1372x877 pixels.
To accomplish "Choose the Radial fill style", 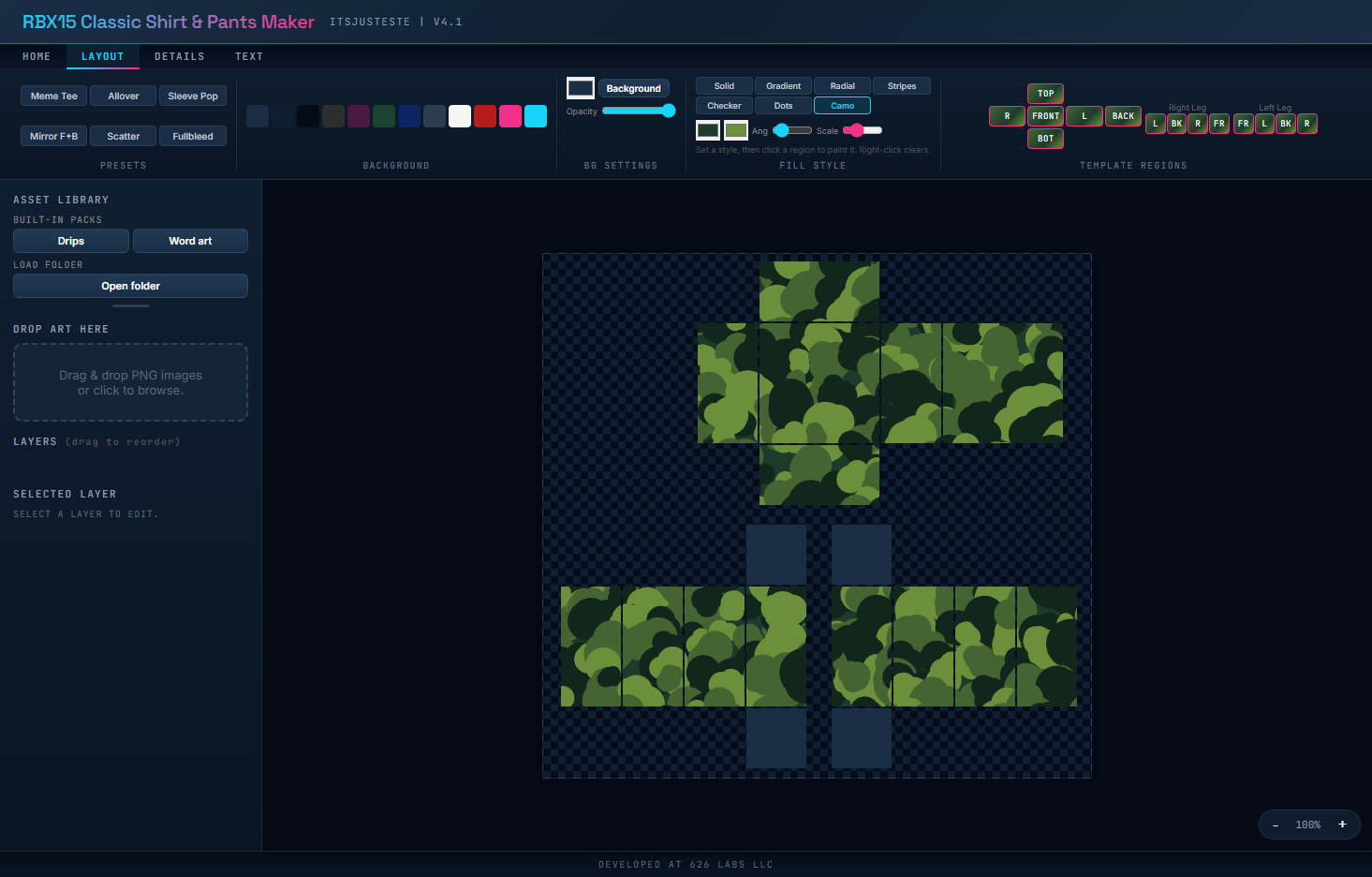I will [x=842, y=86].
